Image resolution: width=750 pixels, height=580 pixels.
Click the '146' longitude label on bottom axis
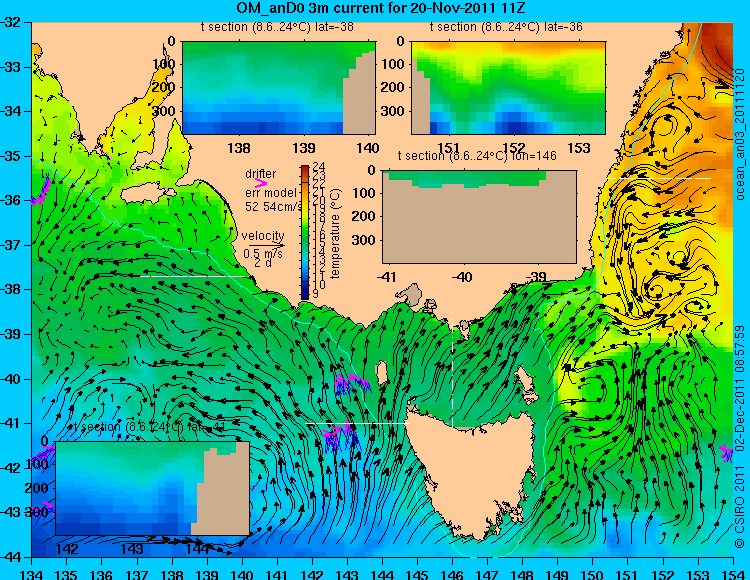click(452, 575)
